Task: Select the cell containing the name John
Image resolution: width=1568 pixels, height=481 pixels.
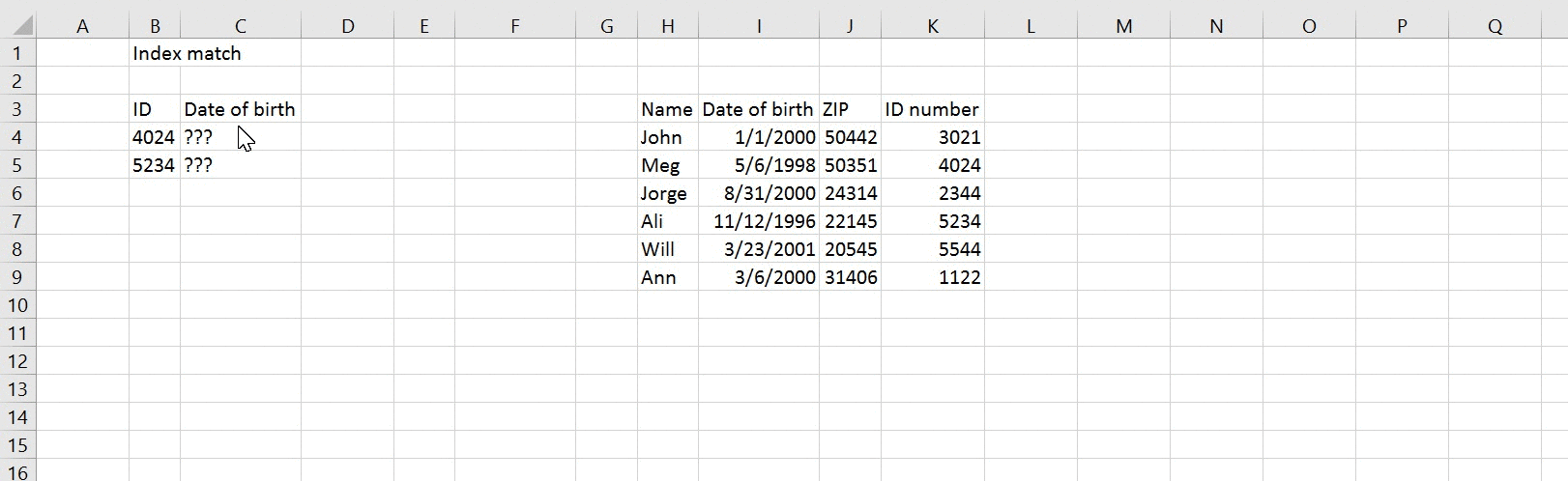Action: click(667, 137)
